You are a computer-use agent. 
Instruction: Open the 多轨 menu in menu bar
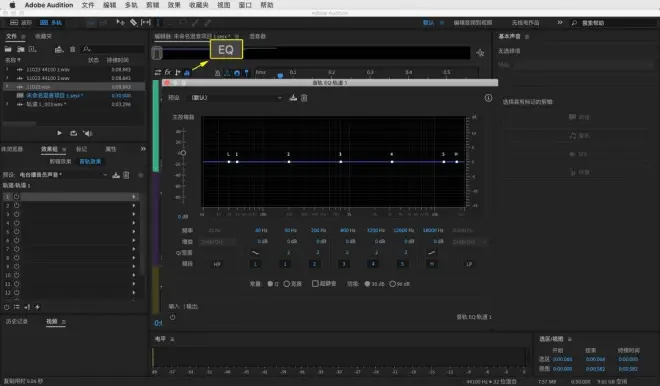click(131, 5)
